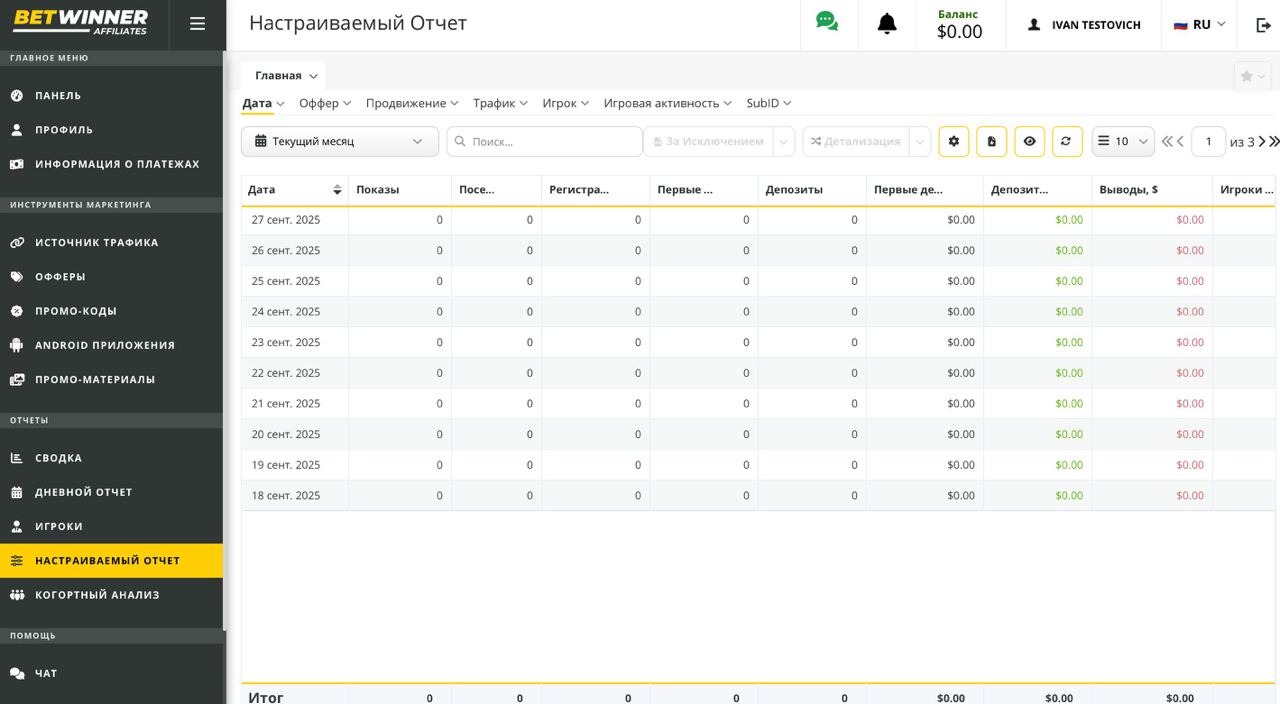Toggle the hamburger sidebar menu
Image resolution: width=1280 pixels, height=704 pixels.
pos(197,24)
